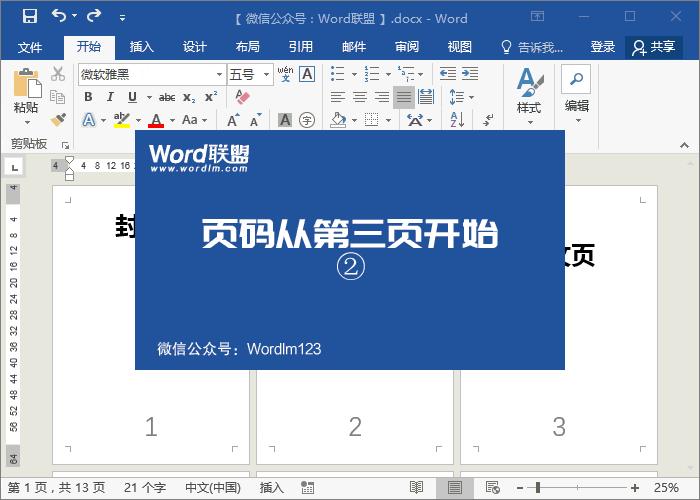Click the character border A icon
This screenshot has height=500, width=700.
click(307, 74)
